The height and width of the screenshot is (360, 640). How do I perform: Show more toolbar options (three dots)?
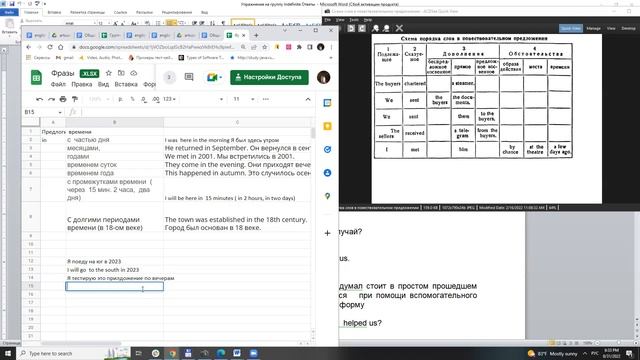point(266,99)
